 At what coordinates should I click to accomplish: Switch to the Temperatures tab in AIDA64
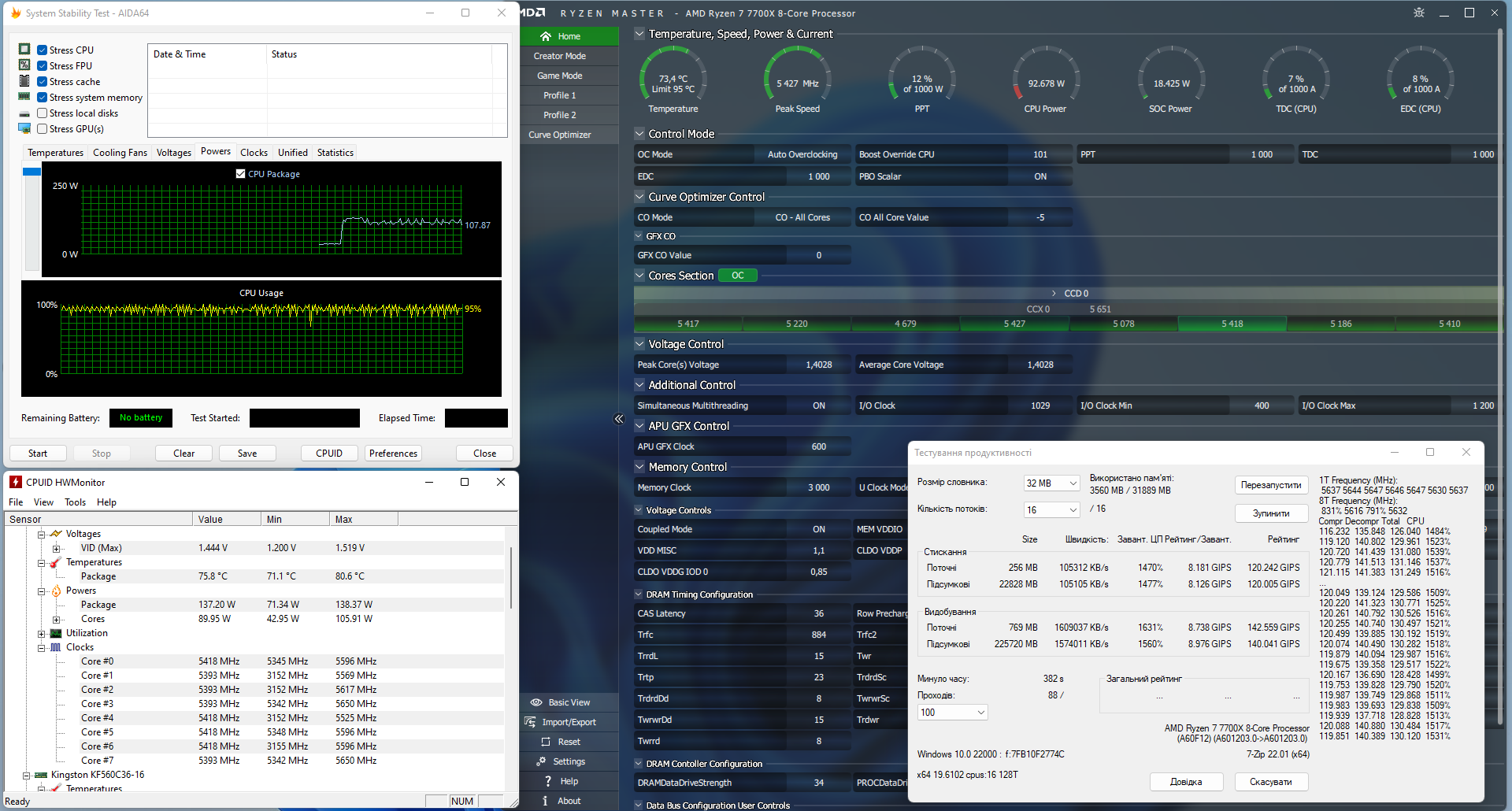pos(55,153)
